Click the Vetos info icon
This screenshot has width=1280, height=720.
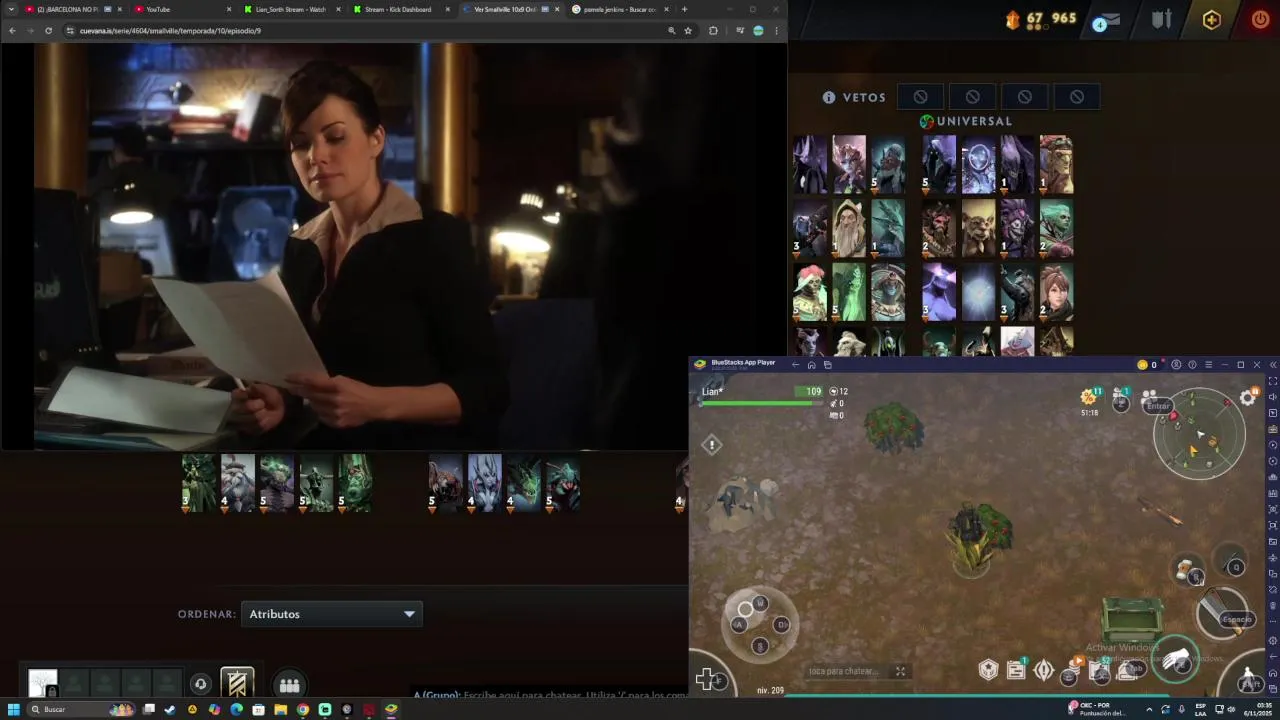[x=829, y=97]
